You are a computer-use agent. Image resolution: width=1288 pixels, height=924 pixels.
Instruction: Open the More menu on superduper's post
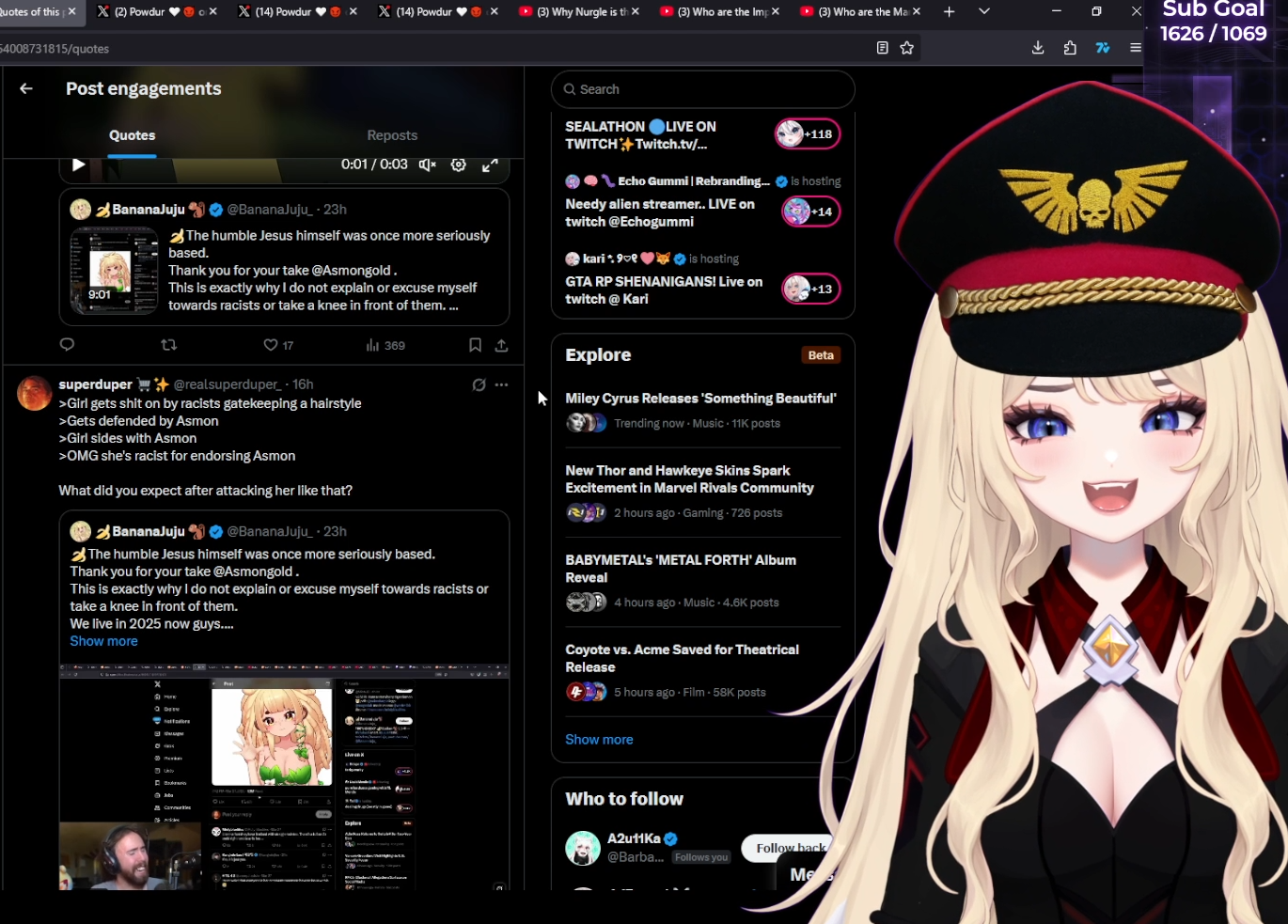coord(502,384)
